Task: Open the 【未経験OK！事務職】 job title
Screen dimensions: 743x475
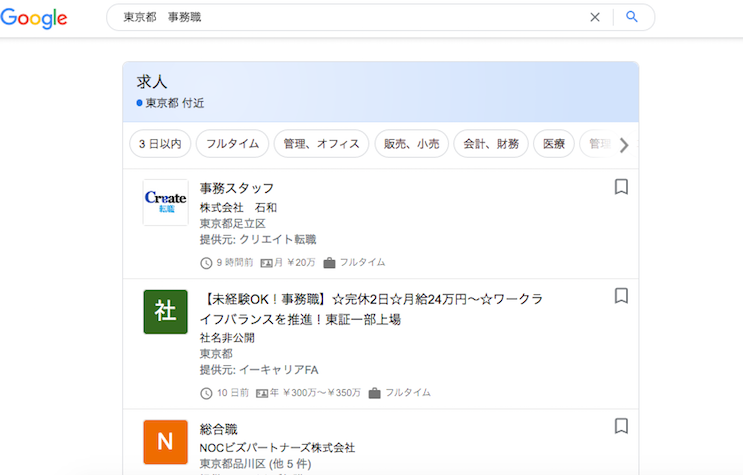Action: pyautogui.click(x=372, y=309)
